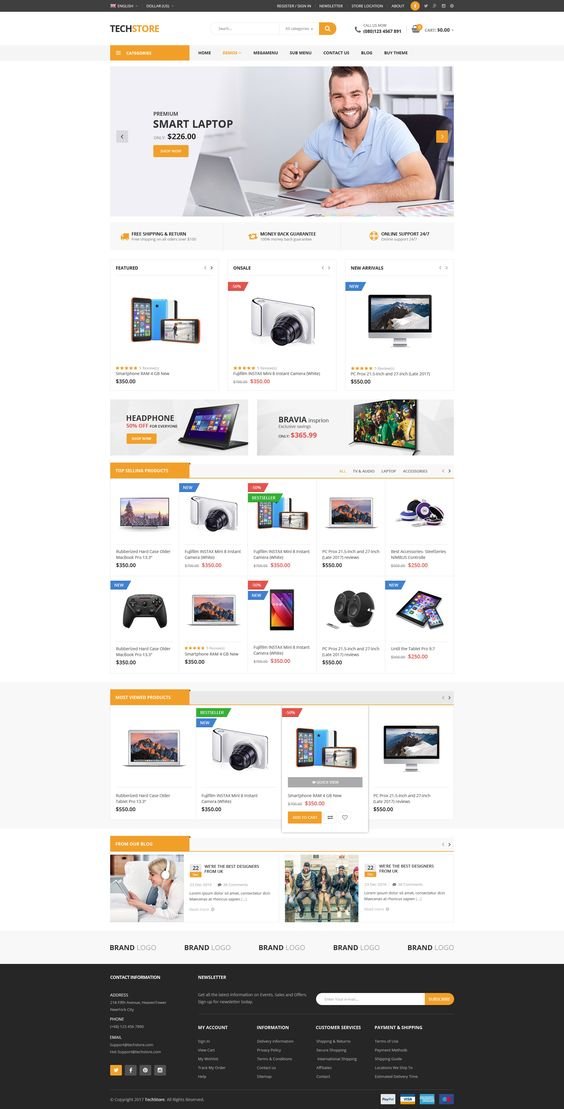Click the orange search magnifier button

coord(327,29)
